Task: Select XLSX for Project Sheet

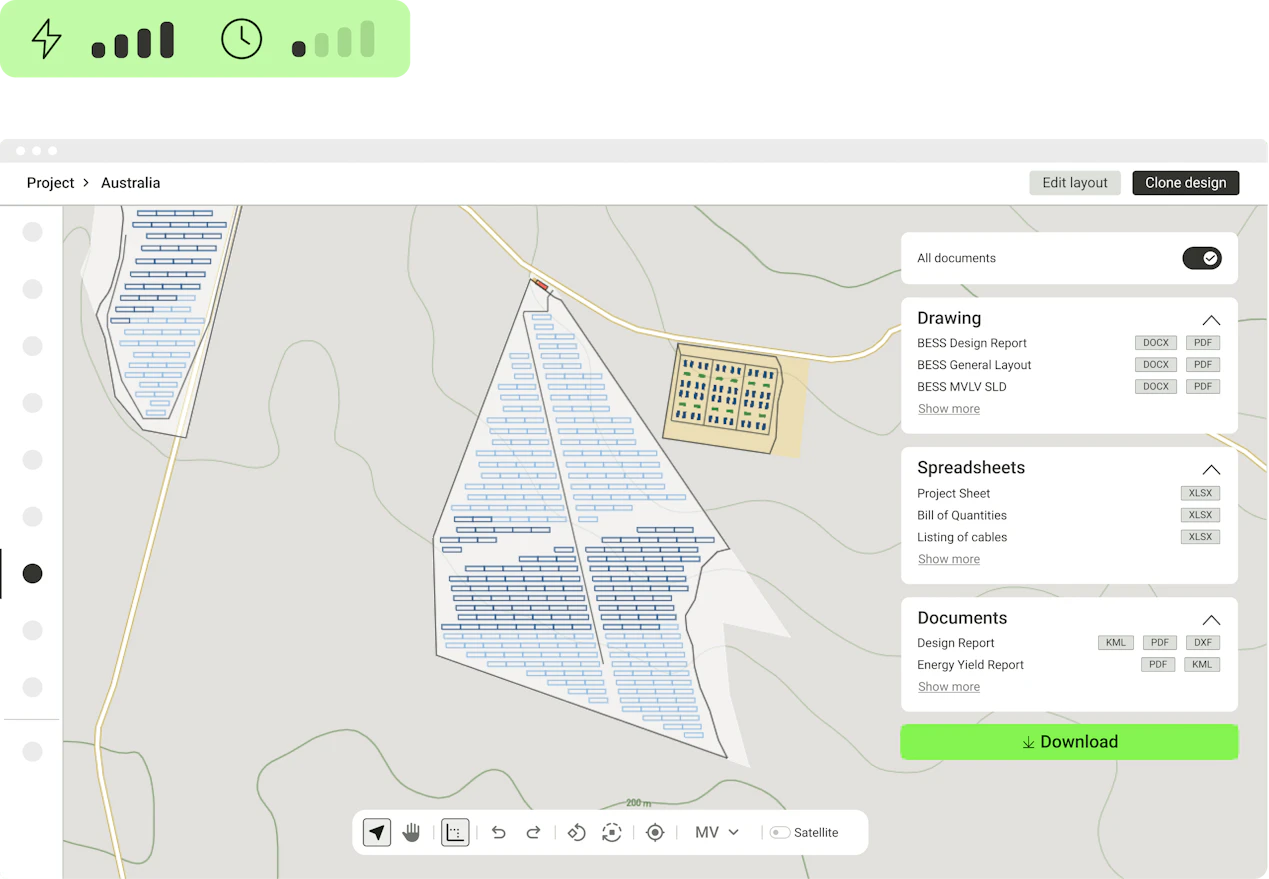Action: [x=1200, y=493]
